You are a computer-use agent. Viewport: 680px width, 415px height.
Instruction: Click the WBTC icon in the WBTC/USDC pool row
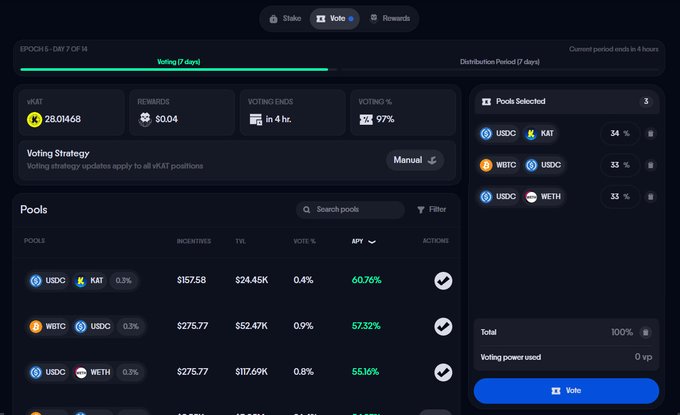click(36, 326)
